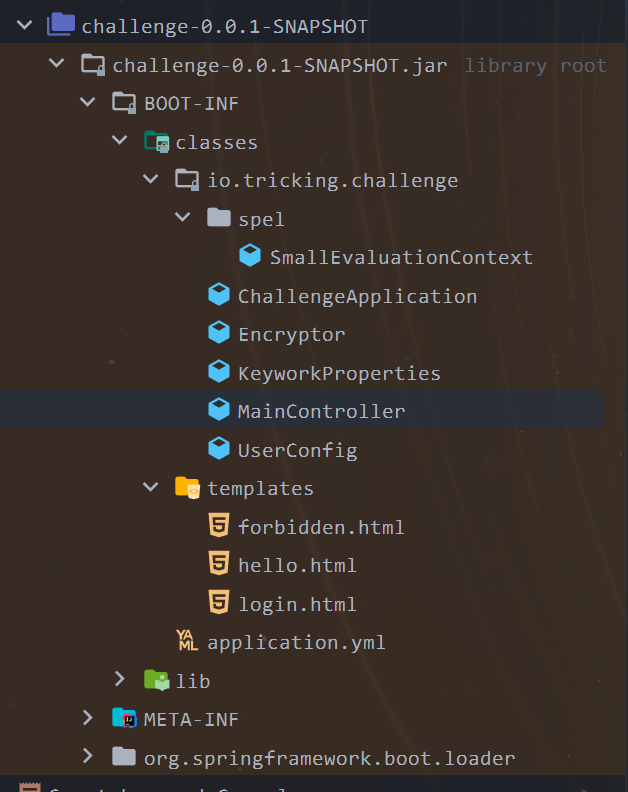This screenshot has width=628, height=792.
Task: Select the ChallengeApplication class
Action: coord(357,296)
